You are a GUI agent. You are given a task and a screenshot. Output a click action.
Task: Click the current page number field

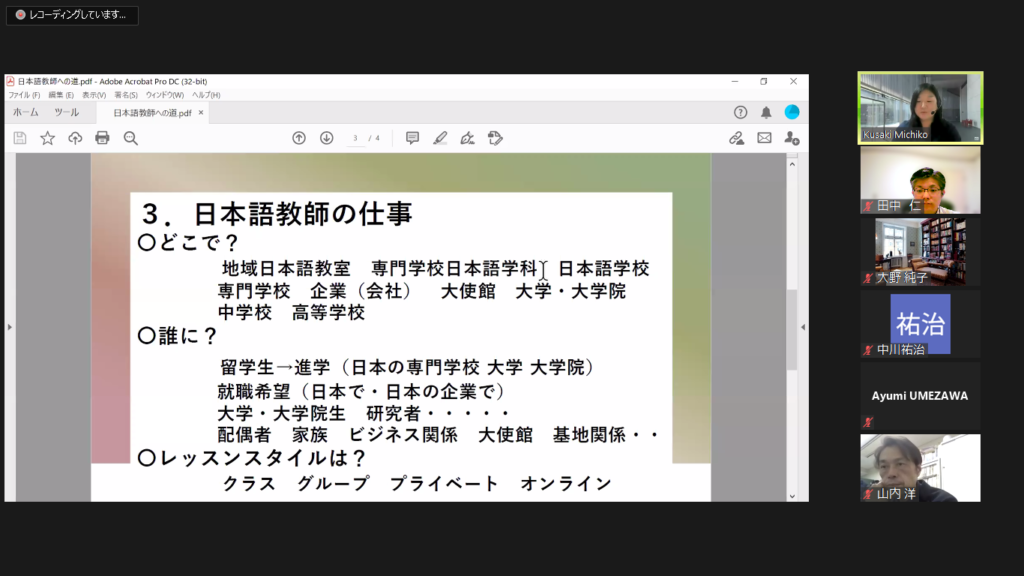[355, 138]
